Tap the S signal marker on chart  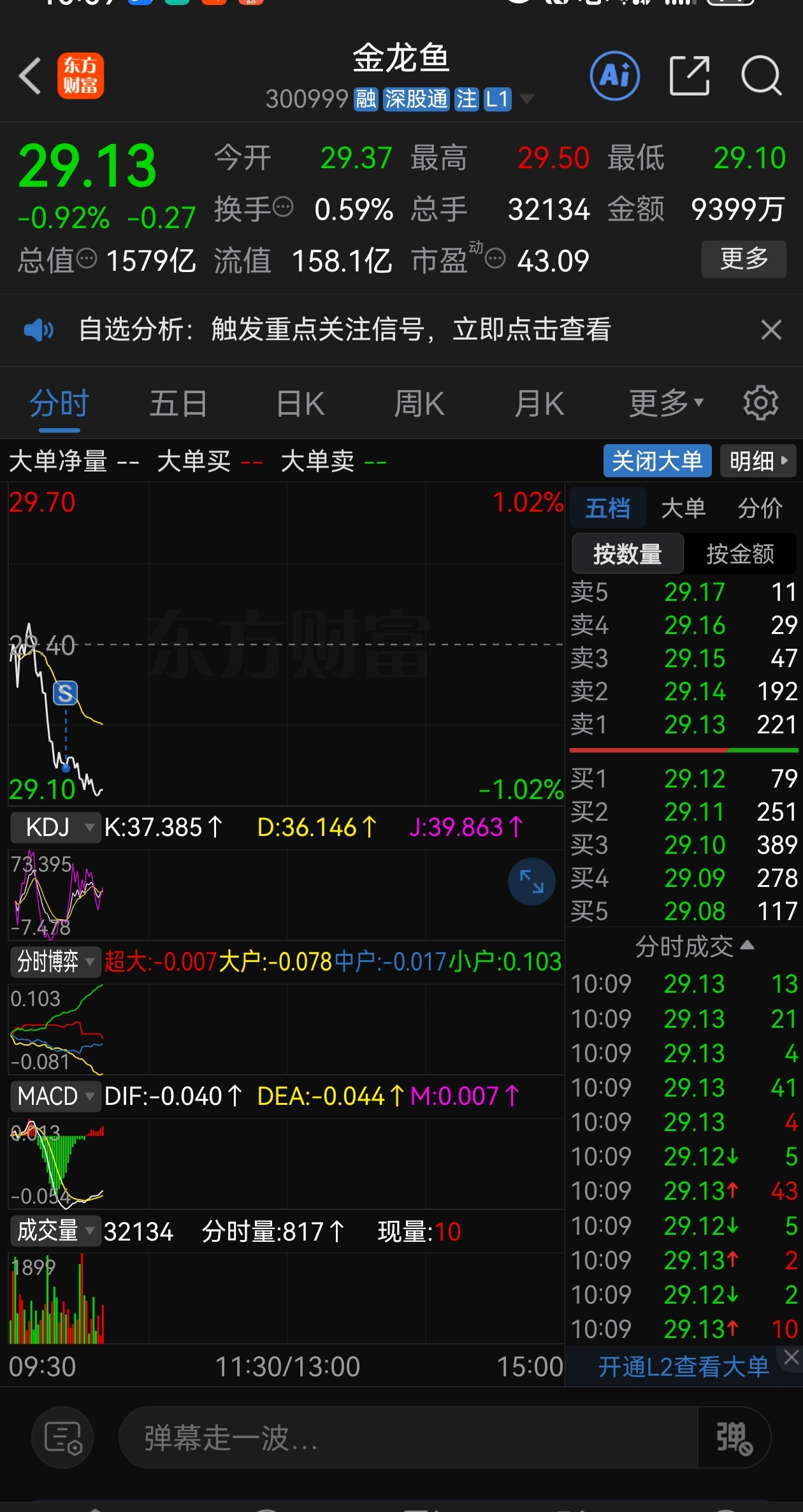point(65,693)
